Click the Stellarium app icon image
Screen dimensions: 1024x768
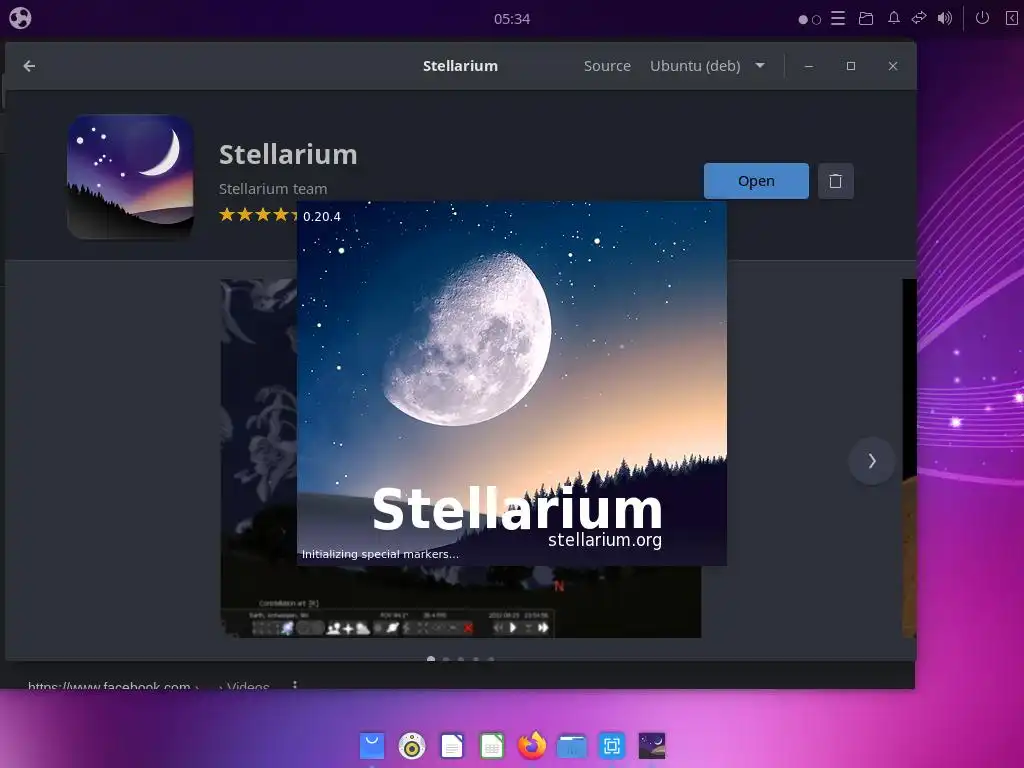[131, 176]
